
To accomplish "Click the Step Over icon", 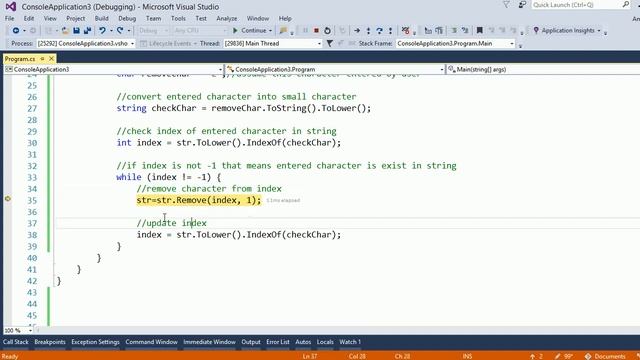I will 379,31.
